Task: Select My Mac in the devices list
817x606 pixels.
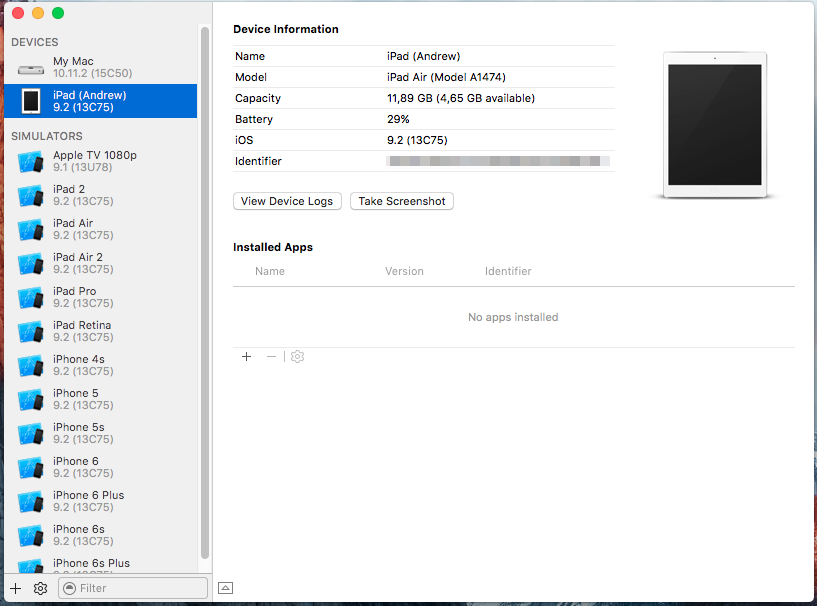Action: 101,67
